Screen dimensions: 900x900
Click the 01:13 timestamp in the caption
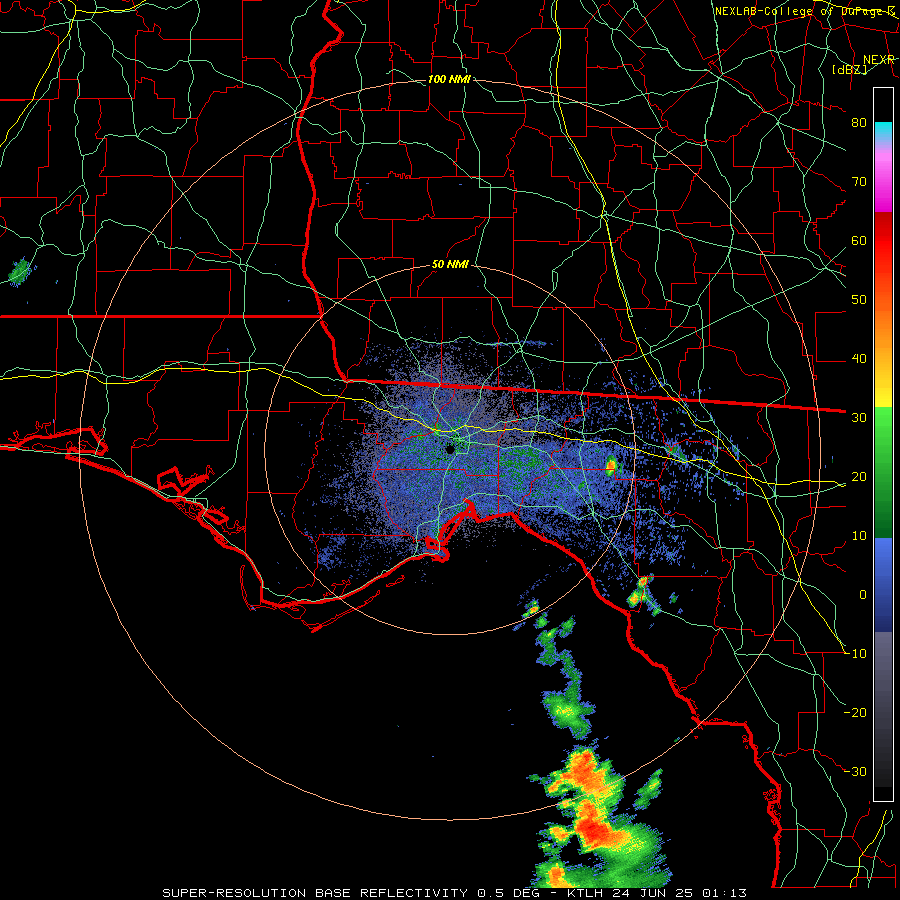pyautogui.click(x=726, y=893)
